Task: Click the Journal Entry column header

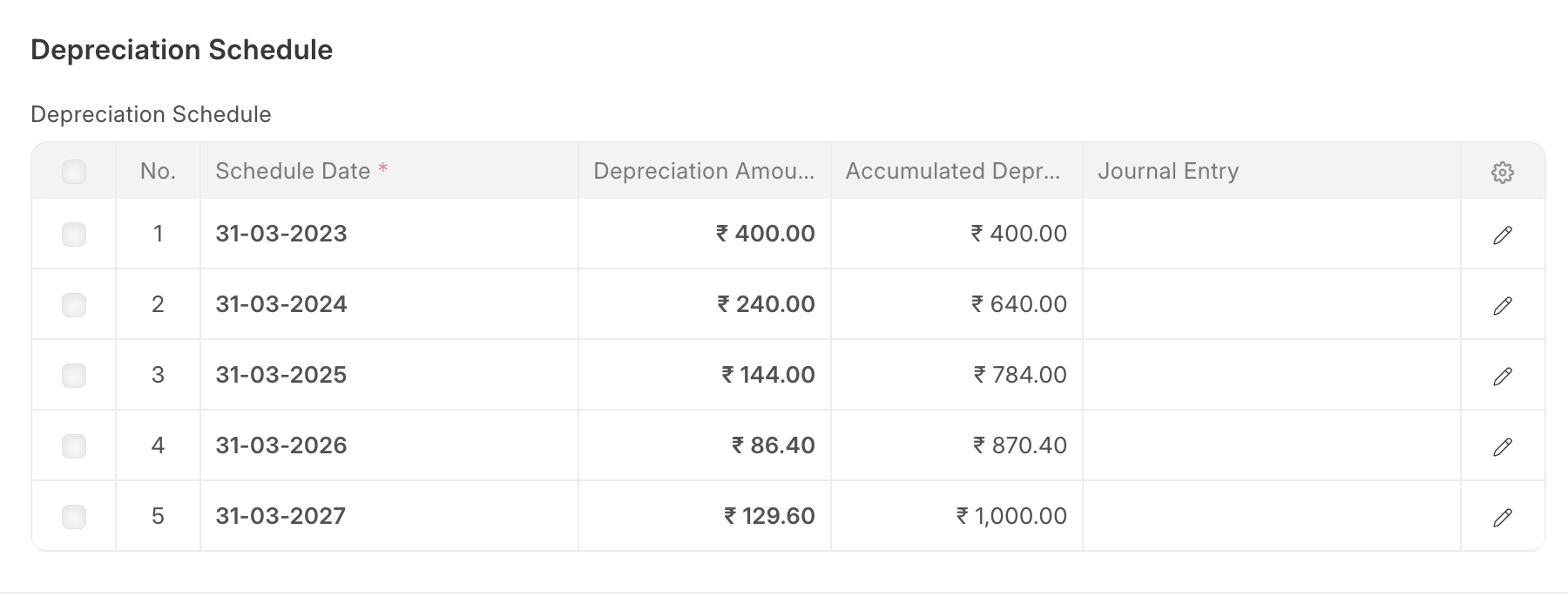Action: [x=1167, y=171]
